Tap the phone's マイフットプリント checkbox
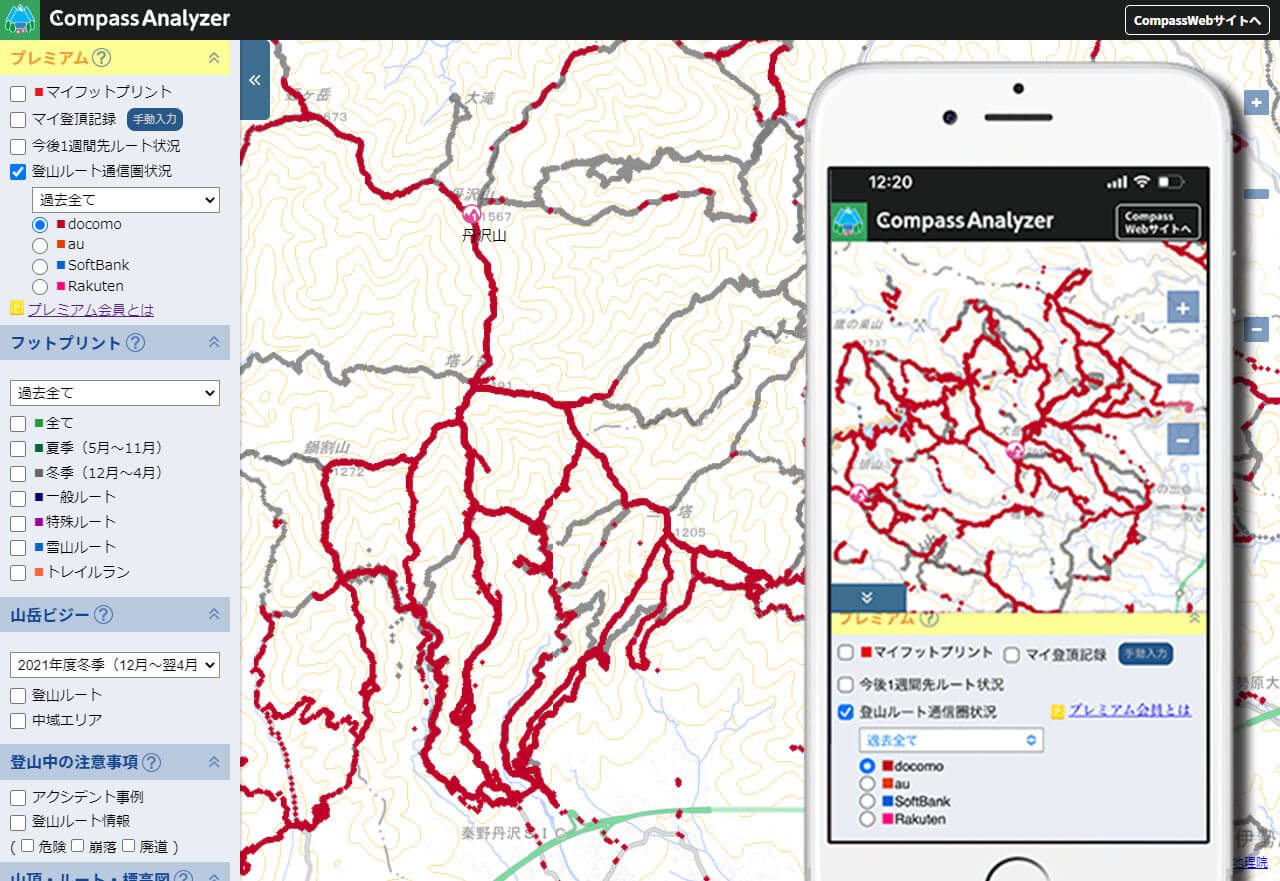 (x=846, y=653)
